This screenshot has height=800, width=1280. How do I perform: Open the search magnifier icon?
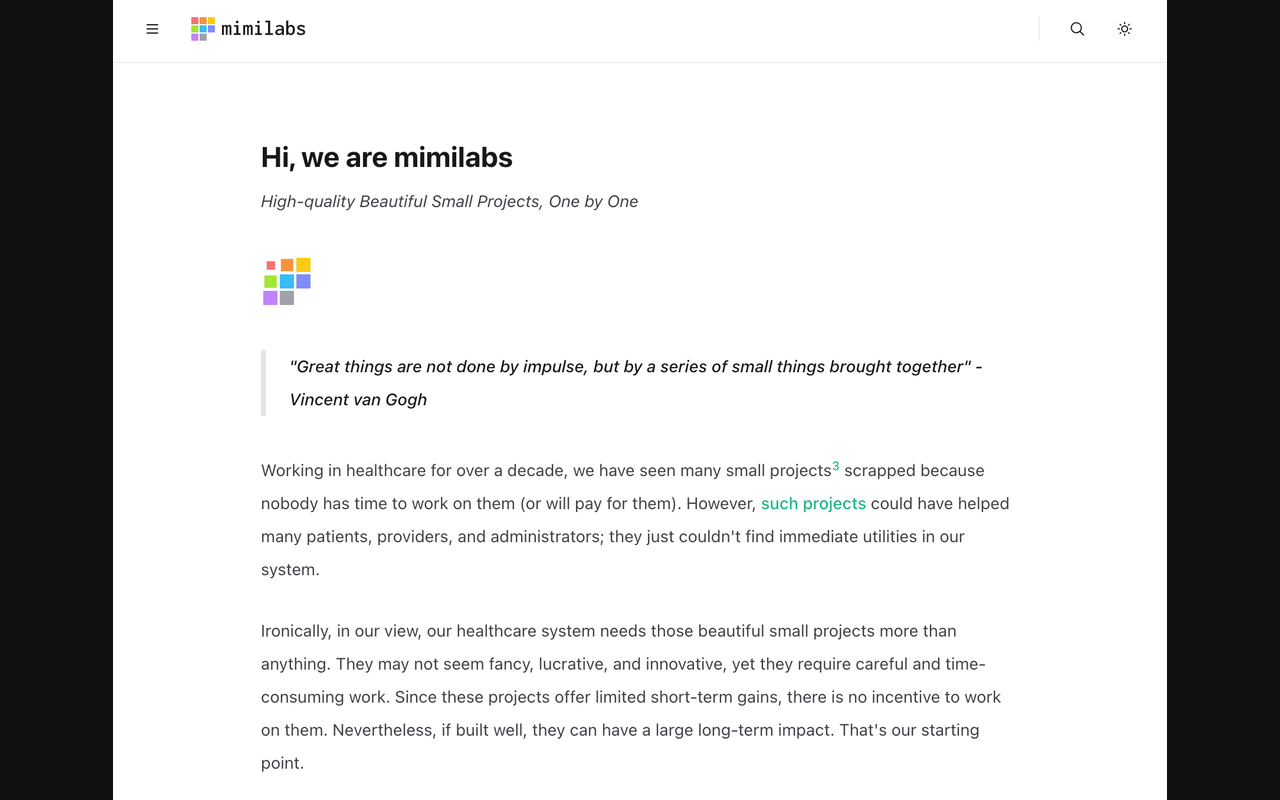tap(1077, 29)
